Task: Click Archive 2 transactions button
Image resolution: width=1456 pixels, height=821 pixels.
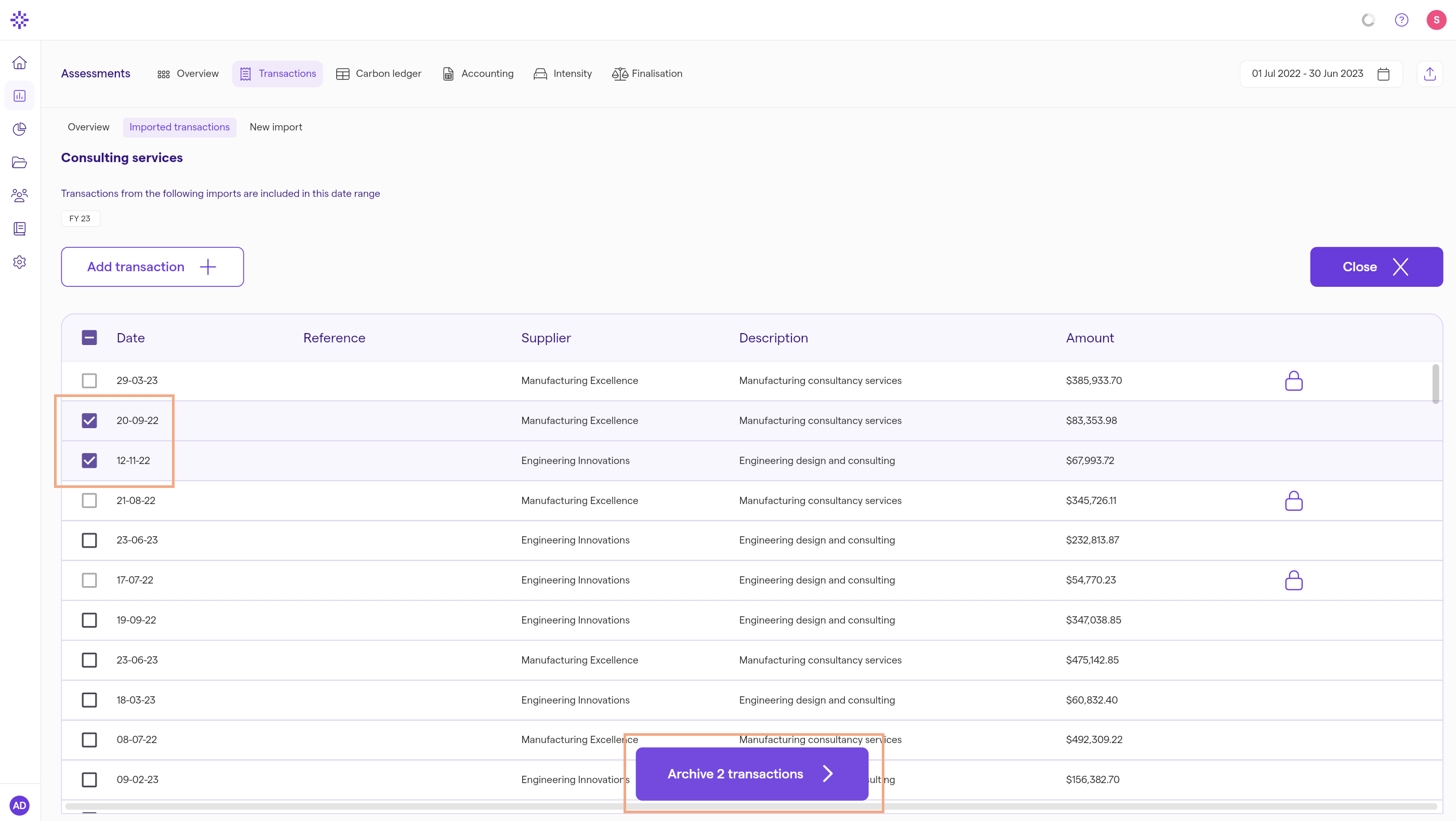Action: point(752,774)
